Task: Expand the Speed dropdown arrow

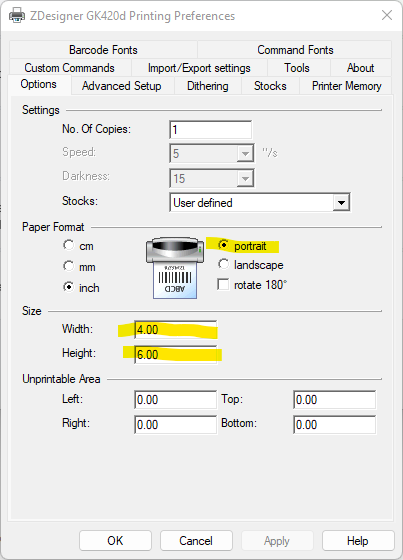Action: tap(245, 154)
